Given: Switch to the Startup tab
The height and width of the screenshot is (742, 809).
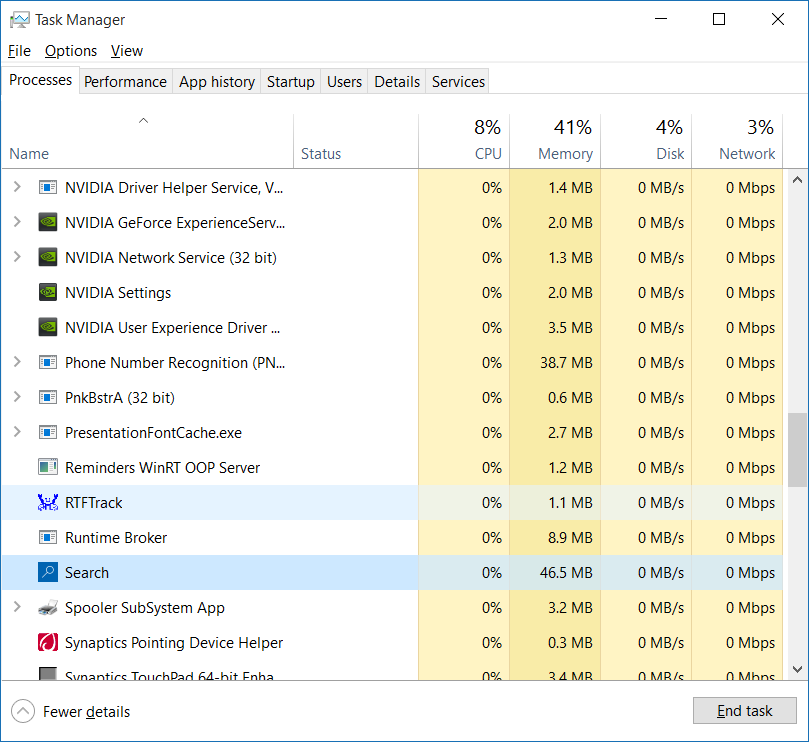Looking at the screenshot, I should pyautogui.click(x=290, y=82).
